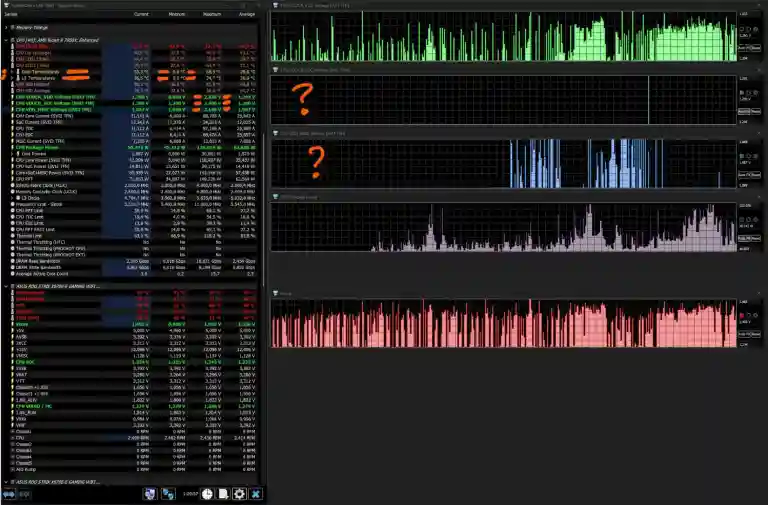768x505 pixels.
Task: Click the Minimum column header
Action: point(177,14)
